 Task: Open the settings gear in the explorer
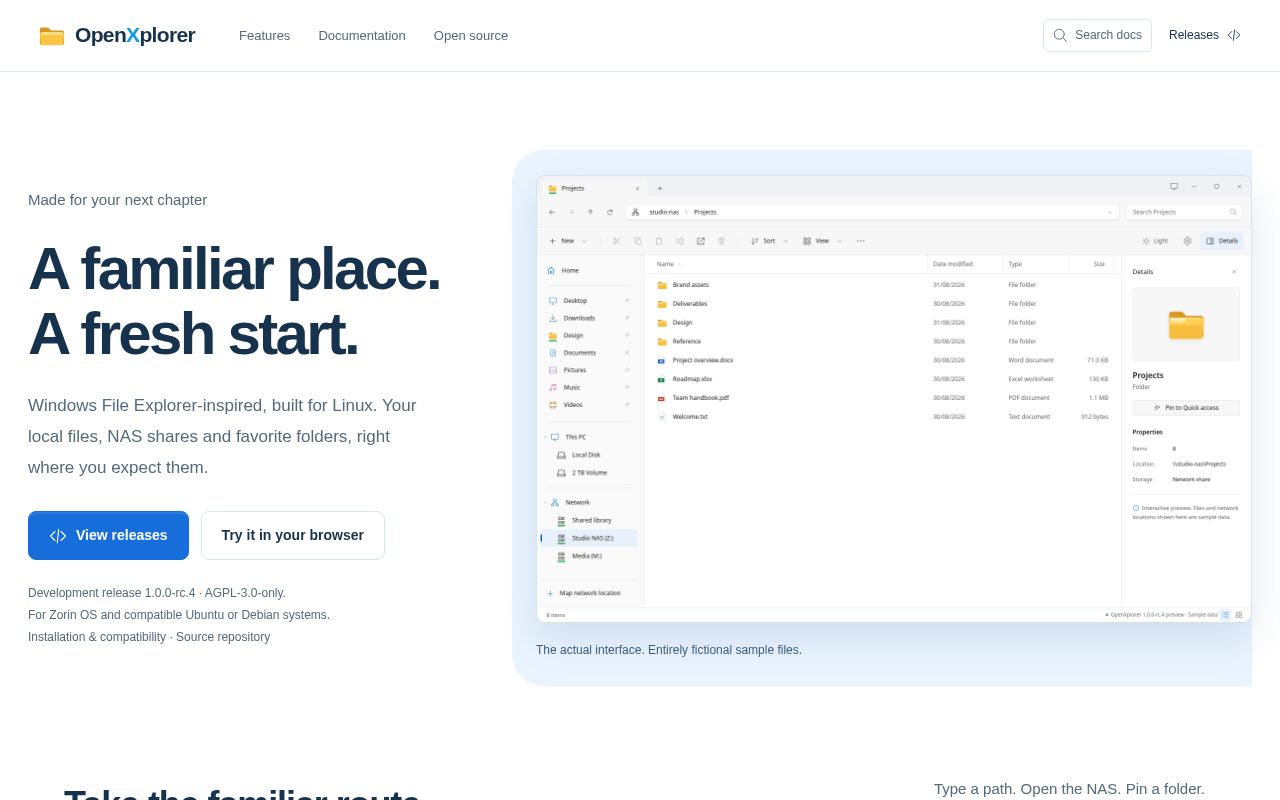pyautogui.click(x=1188, y=241)
